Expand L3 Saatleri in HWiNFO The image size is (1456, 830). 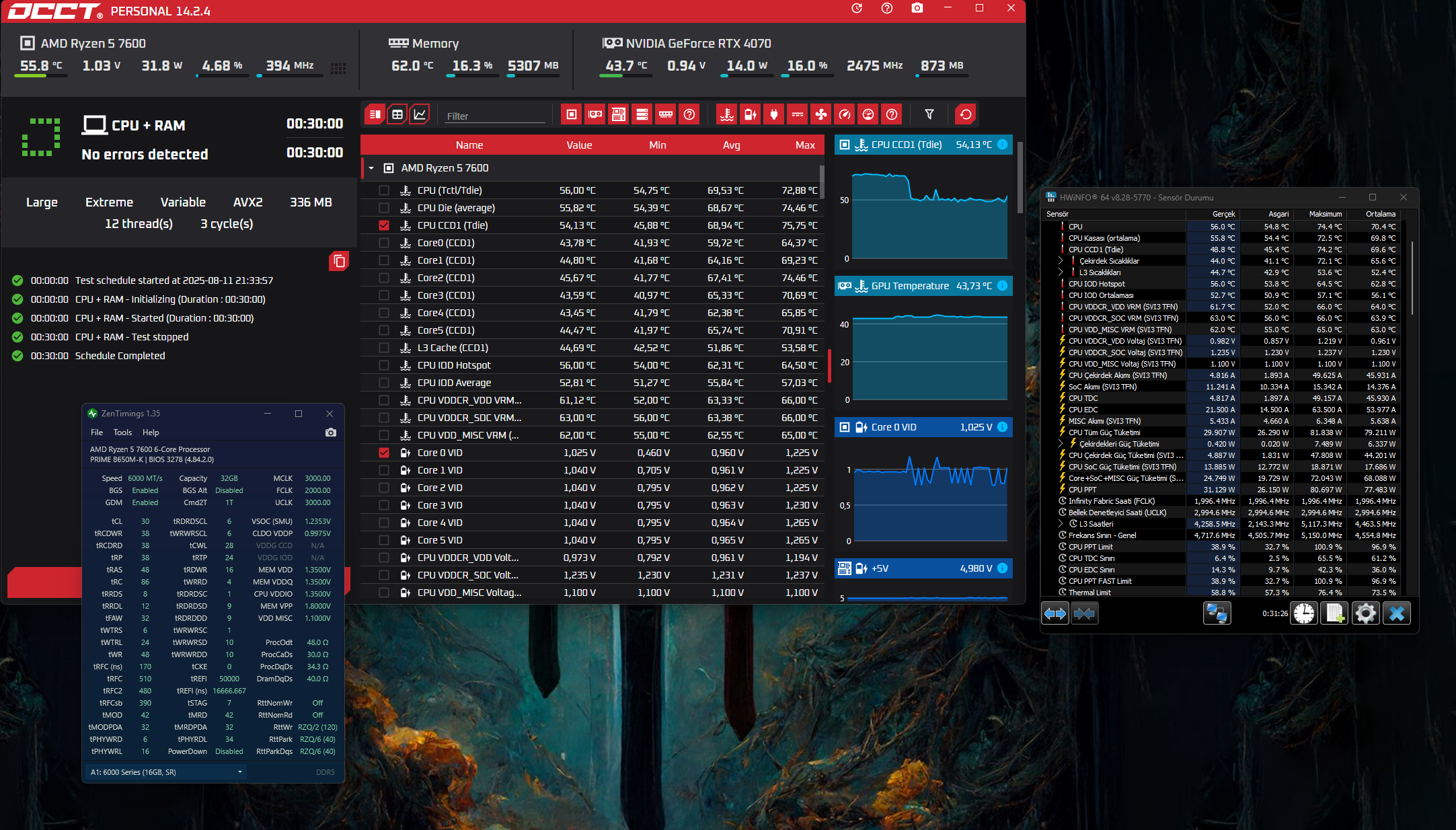pyautogui.click(x=1061, y=524)
